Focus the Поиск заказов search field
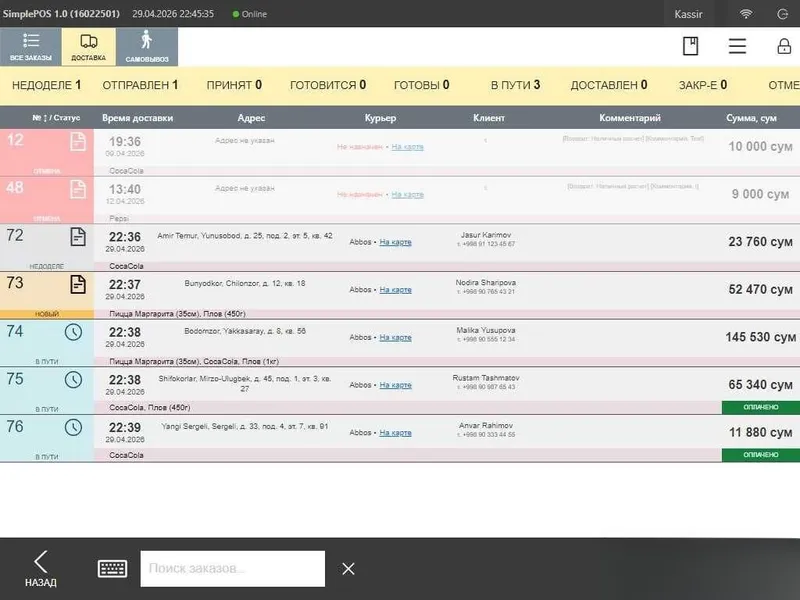The image size is (800, 600). click(233, 568)
